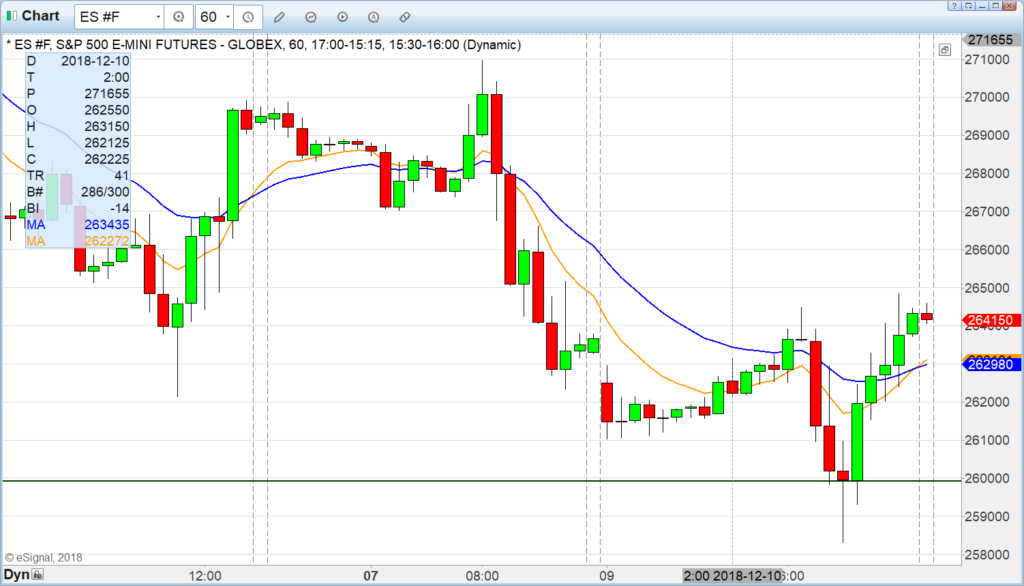Click the close value 262225
Viewport: 1024px width, 586px height.
coord(106,159)
